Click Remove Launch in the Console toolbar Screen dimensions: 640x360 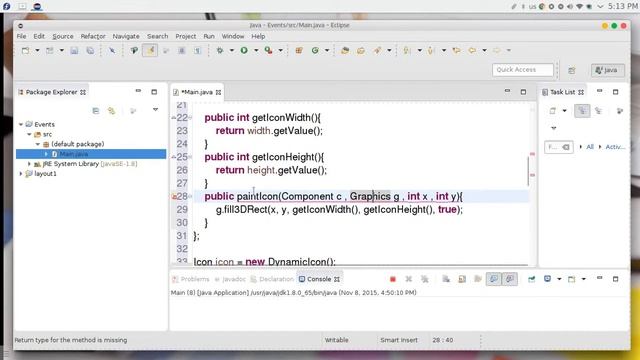point(409,279)
